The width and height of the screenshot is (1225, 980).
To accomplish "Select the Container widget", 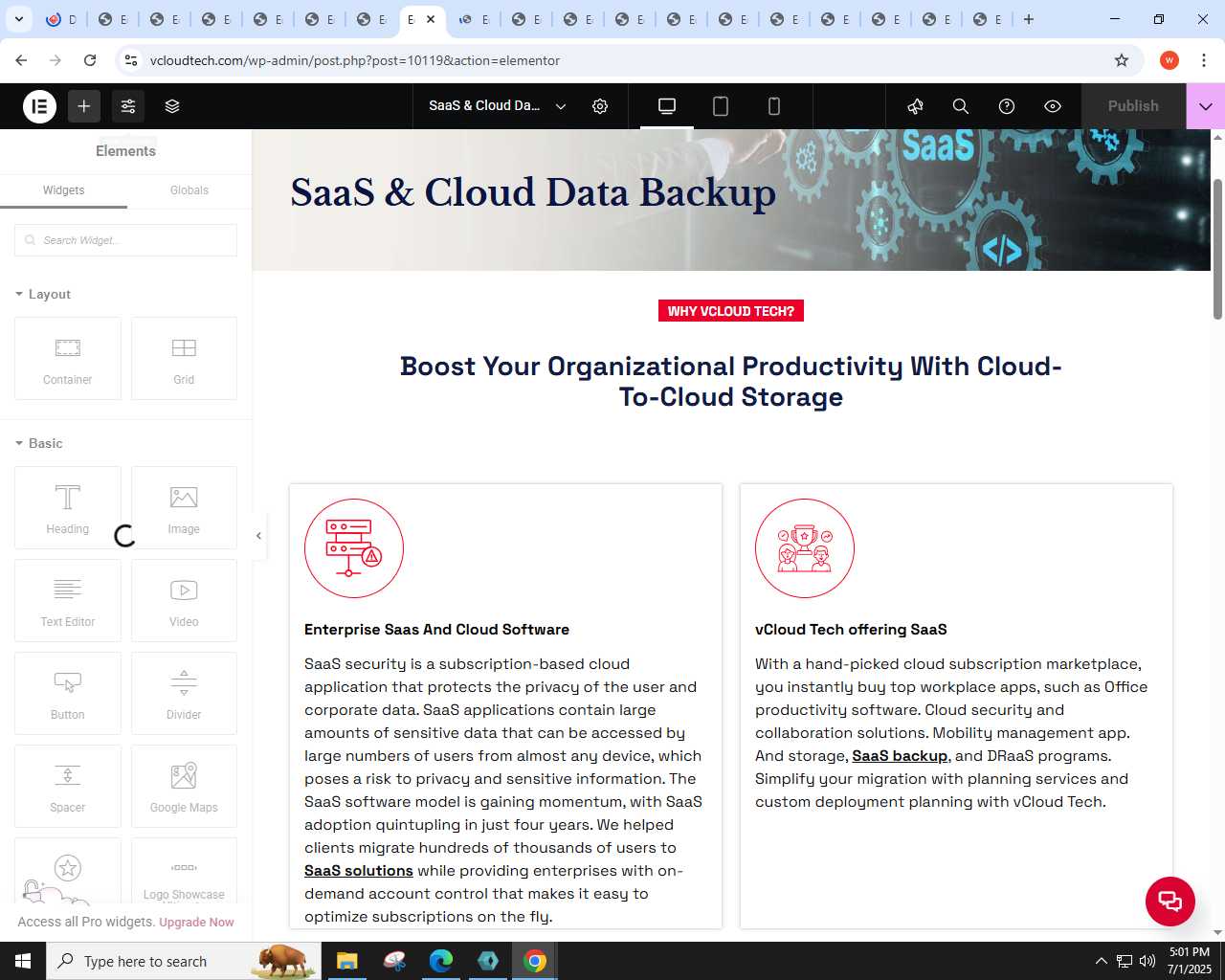I will click(68, 358).
